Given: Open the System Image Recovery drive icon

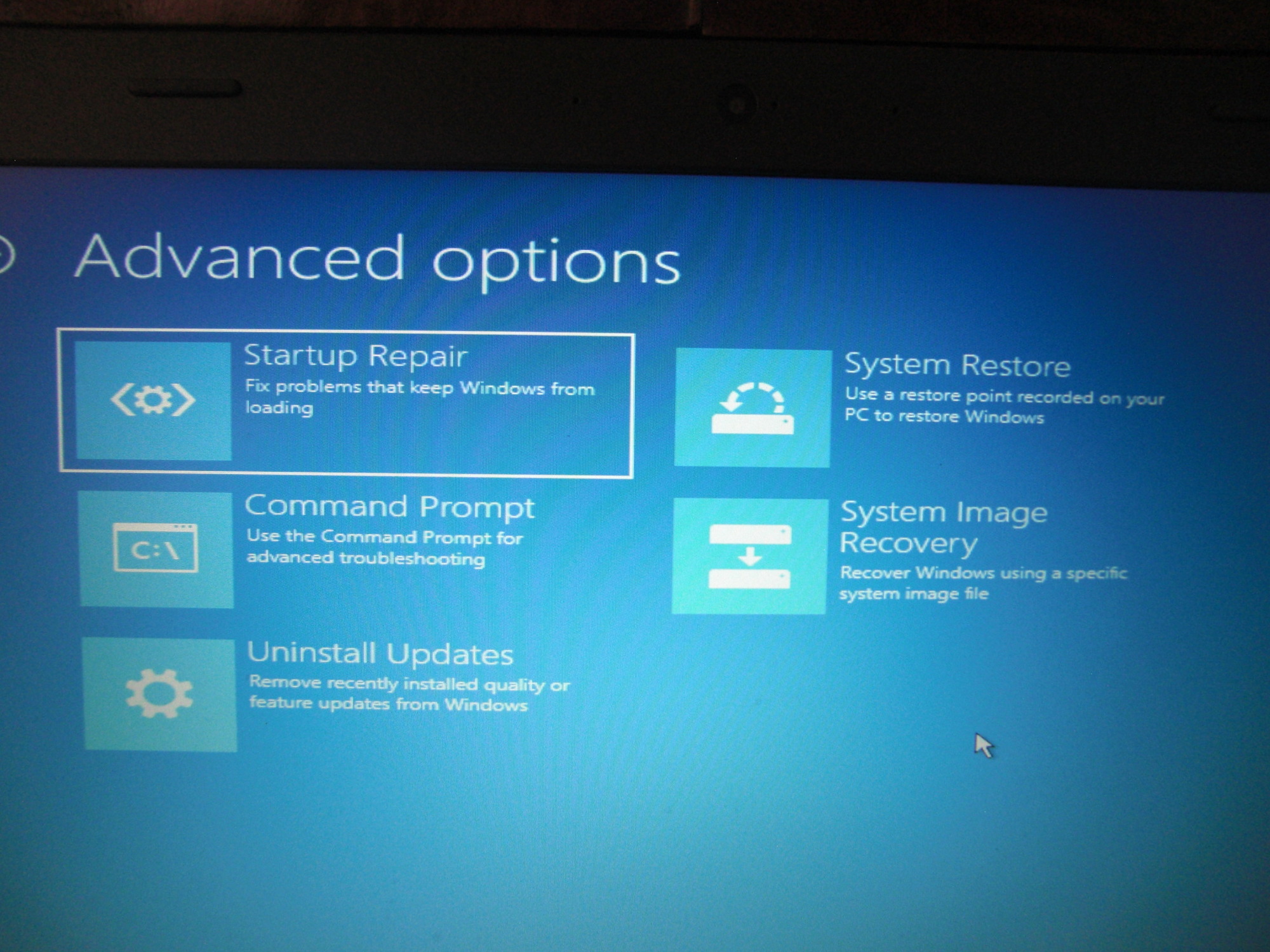Looking at the screenshot, I should tap(750, 557).
